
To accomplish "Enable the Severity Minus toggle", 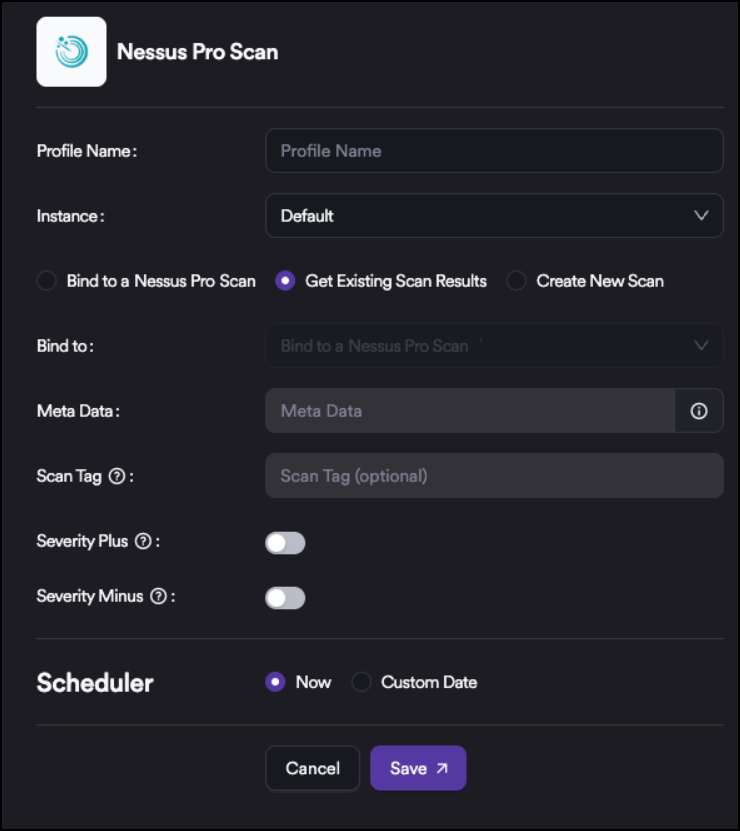I will (x=285, y=598).
